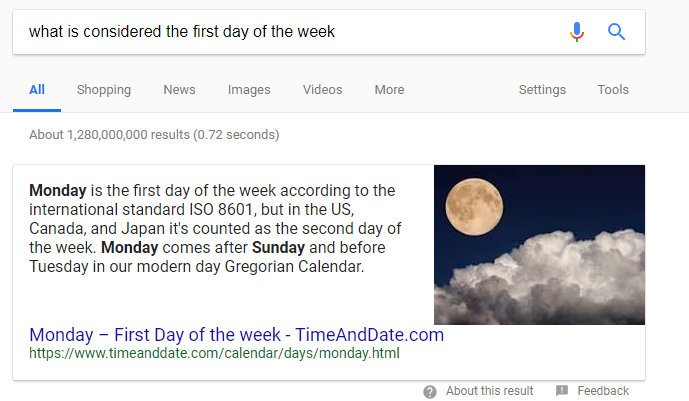Open the Tools options
689x401 pixels.
point(613,90)
